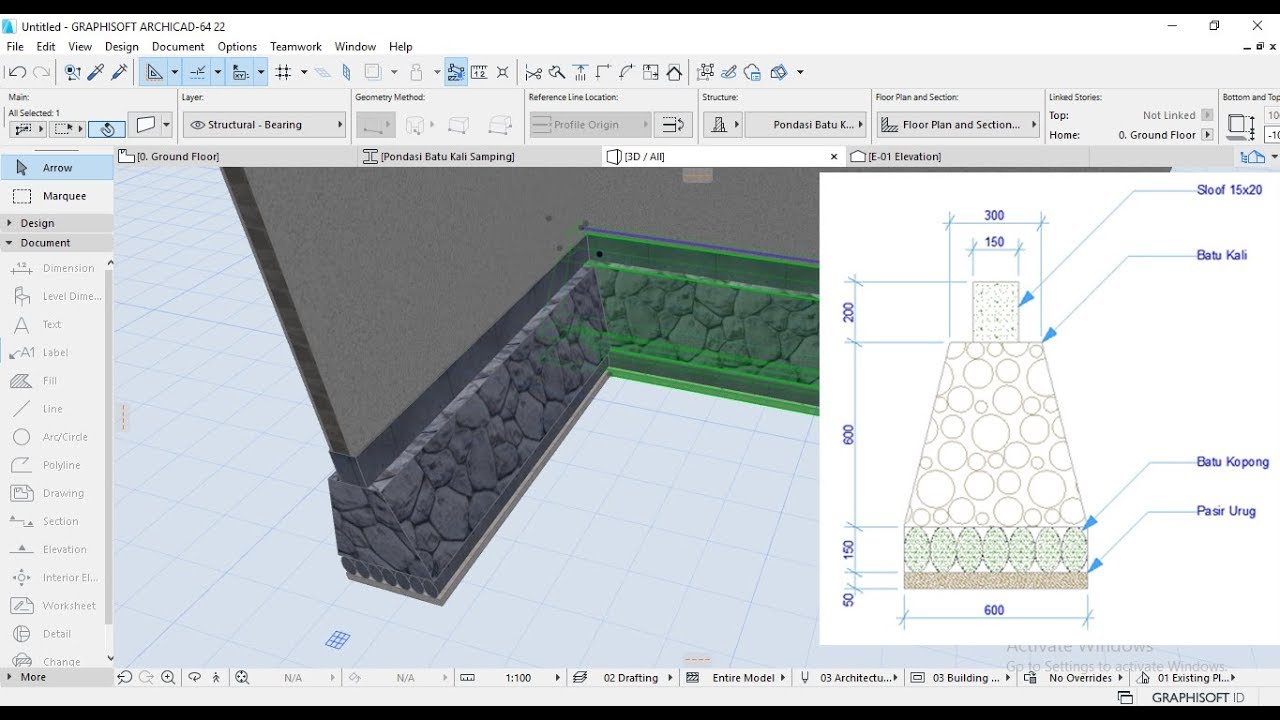
Task: Activate the Pick Up Parameters eyedropper
Action: 96,72
